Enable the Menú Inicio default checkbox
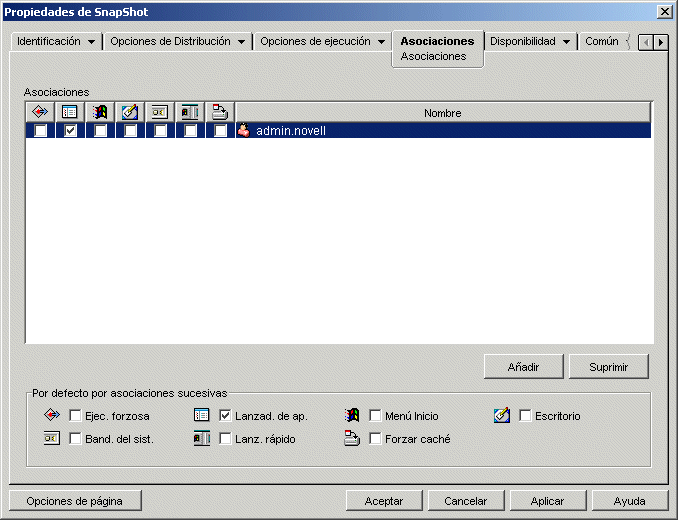Screen dimensions: 678x520 point(375,416)
